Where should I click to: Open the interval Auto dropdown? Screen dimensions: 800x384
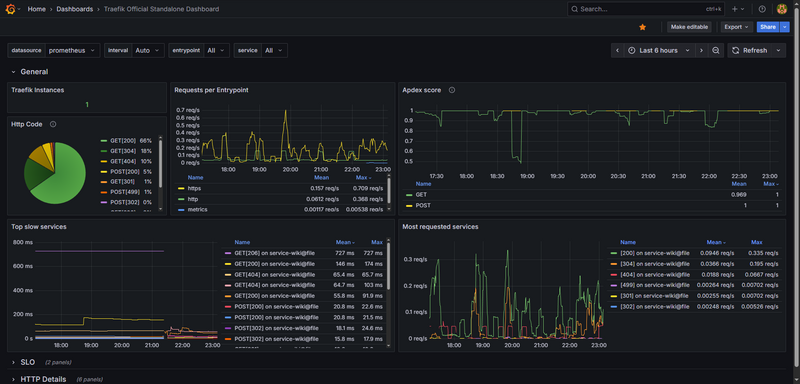click(148, 50)
